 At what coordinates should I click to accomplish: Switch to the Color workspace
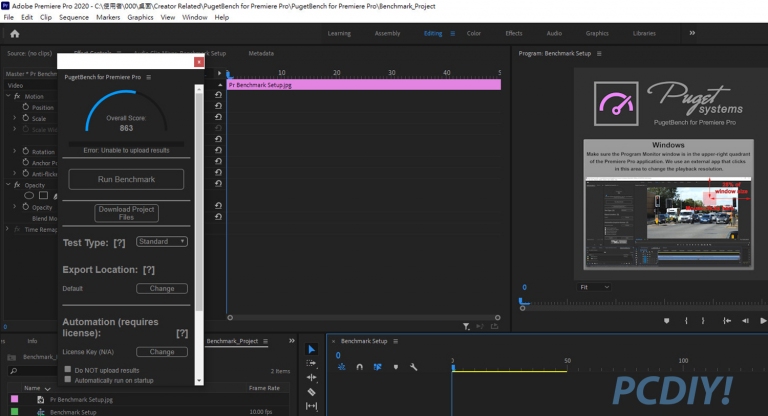coord(474,33)
